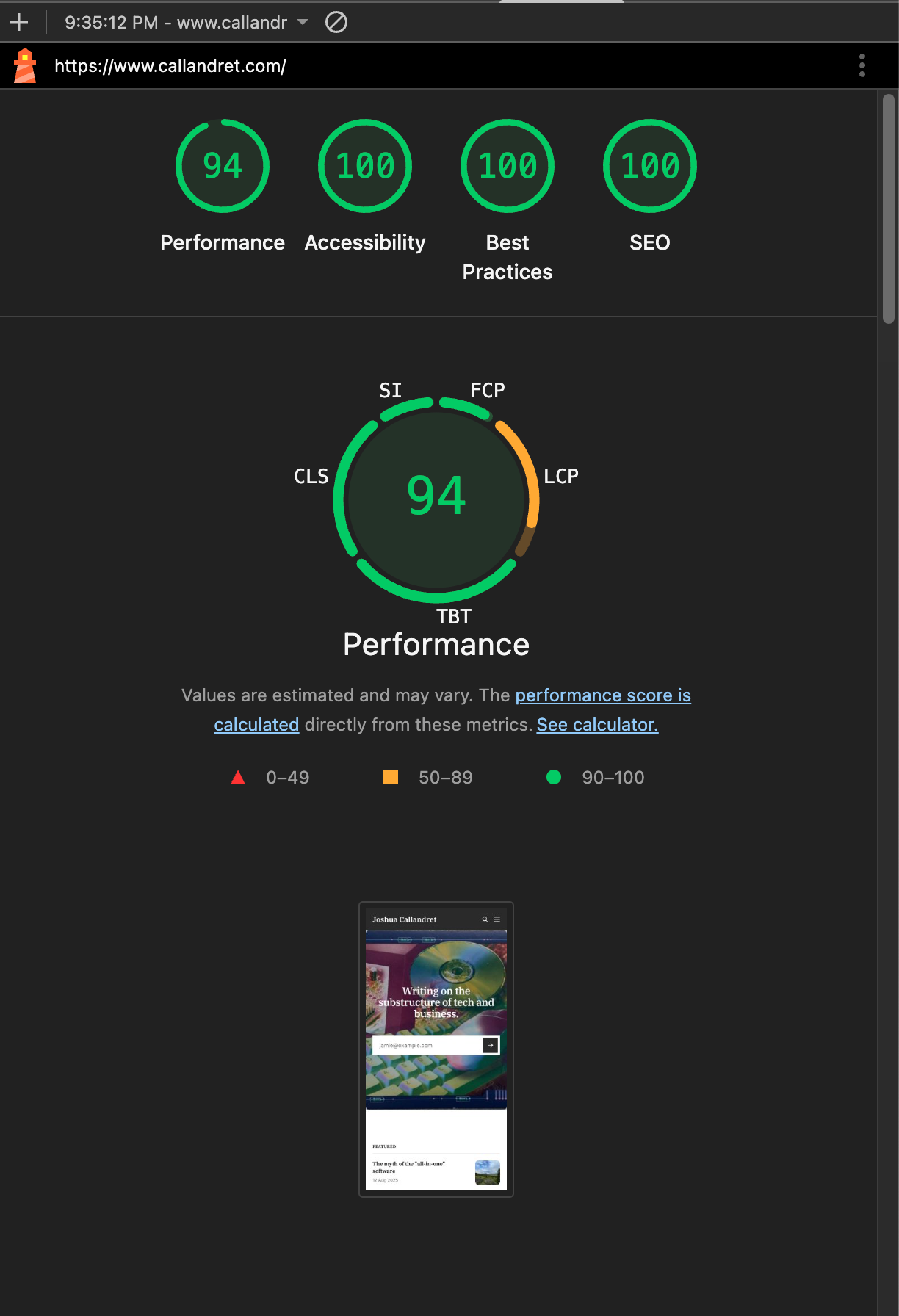Click the Lighthouse lighthouse logo icon

(25, 65)
